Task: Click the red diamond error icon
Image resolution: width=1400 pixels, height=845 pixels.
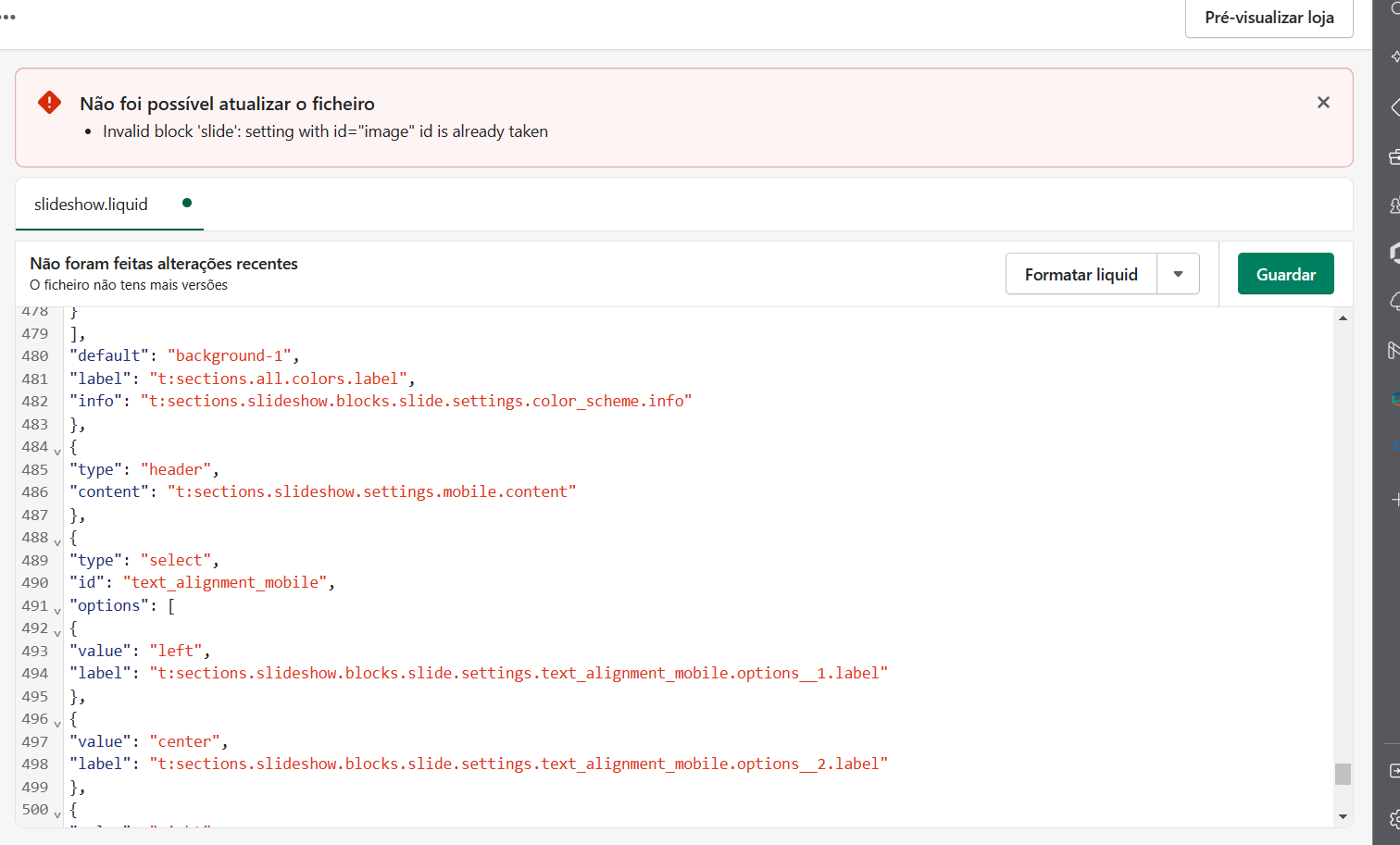Action: click(x=49, y=103)
